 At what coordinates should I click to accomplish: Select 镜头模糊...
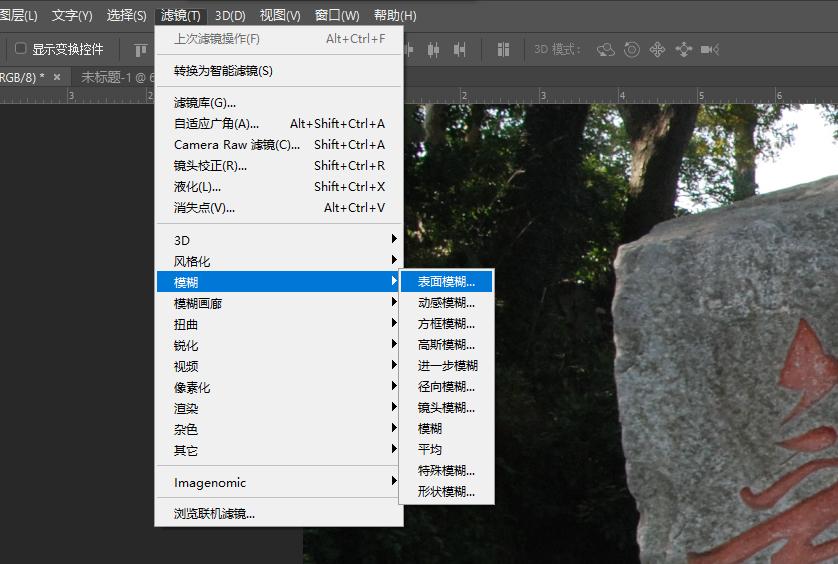(446, 407)
